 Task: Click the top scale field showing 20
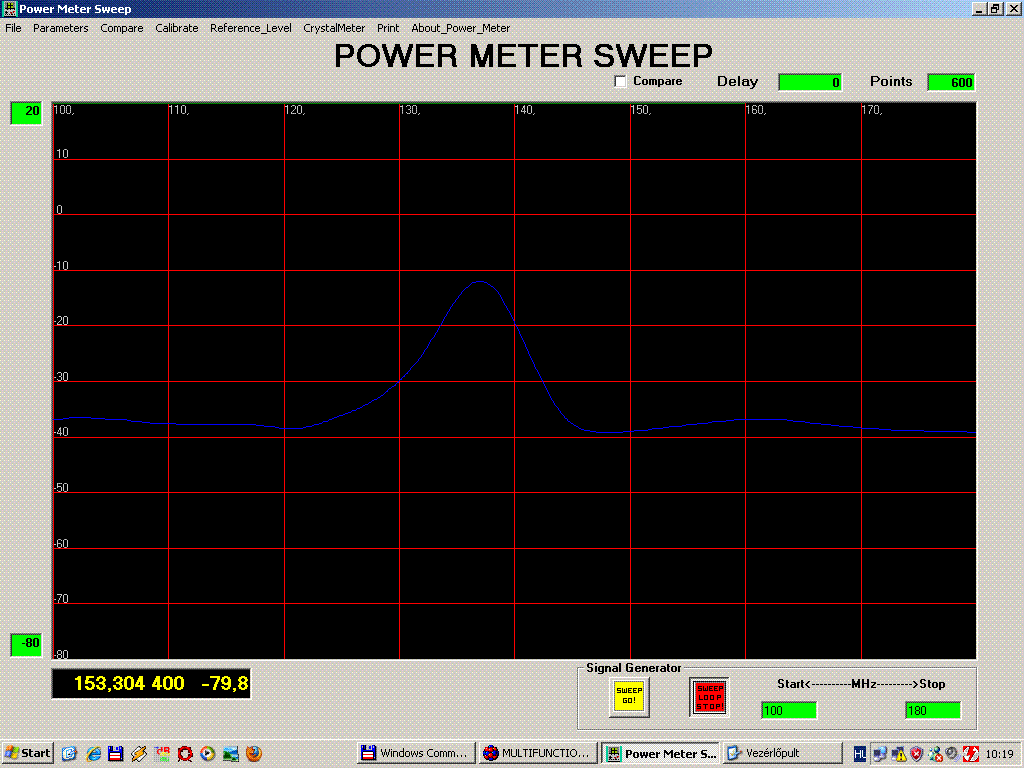(x=26, y=112)
